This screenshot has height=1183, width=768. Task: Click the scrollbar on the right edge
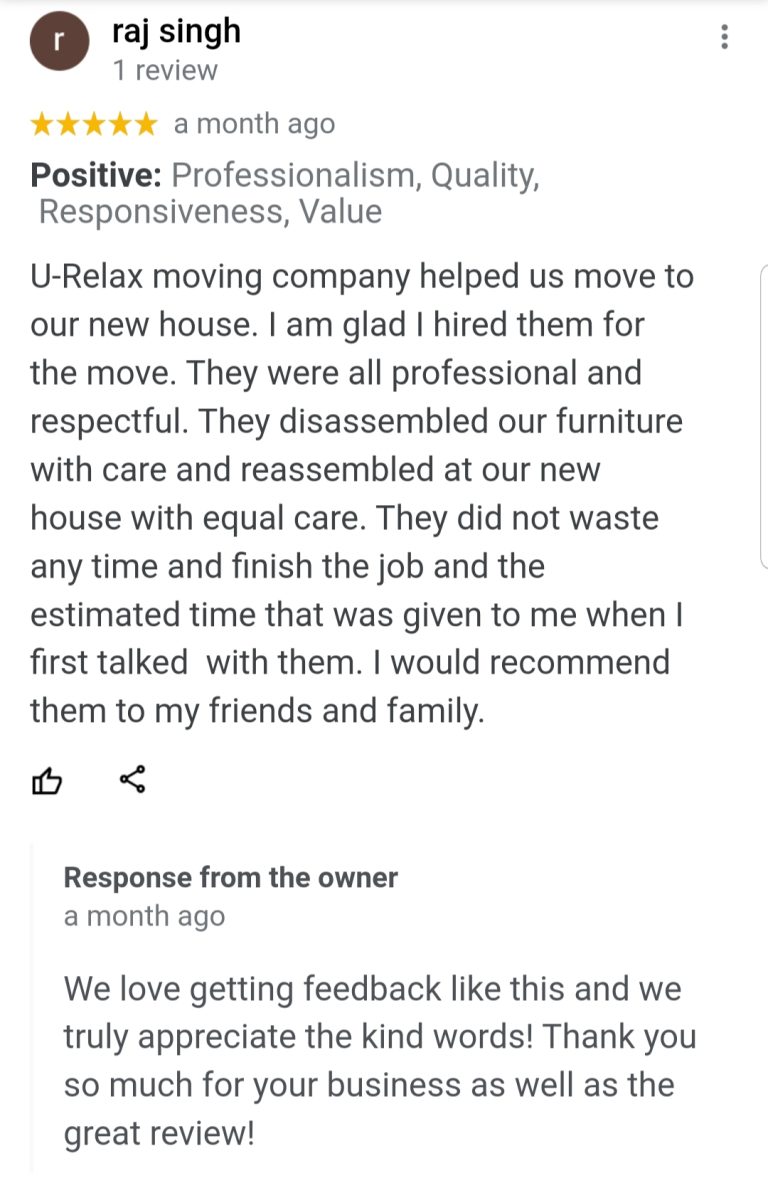(x=764, y=415)
